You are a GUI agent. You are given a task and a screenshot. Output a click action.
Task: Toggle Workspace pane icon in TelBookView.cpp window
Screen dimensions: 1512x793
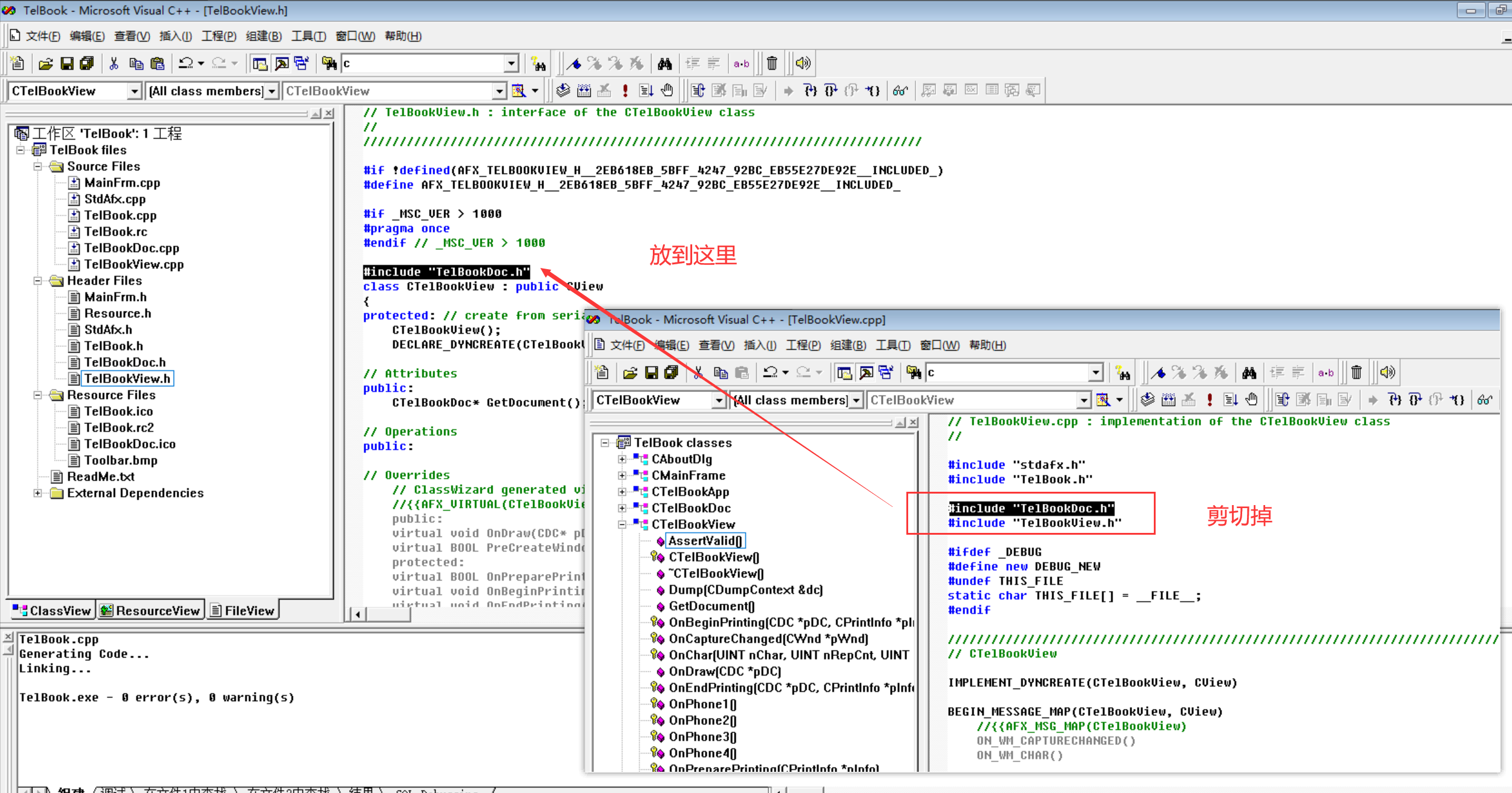(x=845, y=372)
